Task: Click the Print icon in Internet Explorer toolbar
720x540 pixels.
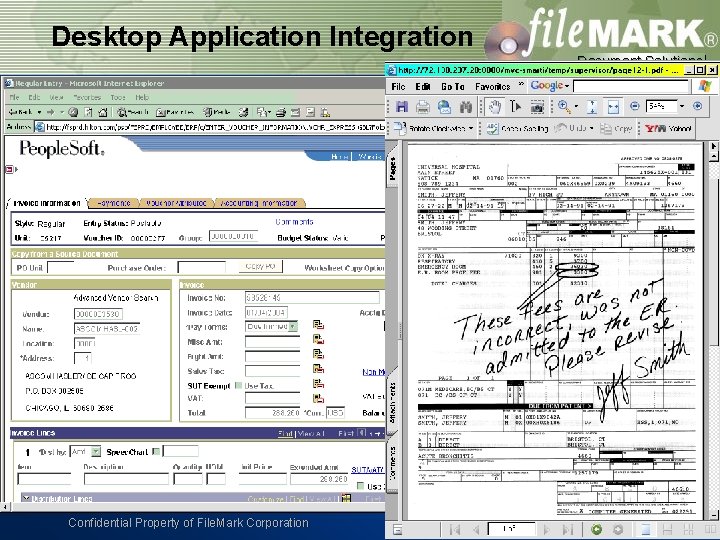Action: point(281,112)
